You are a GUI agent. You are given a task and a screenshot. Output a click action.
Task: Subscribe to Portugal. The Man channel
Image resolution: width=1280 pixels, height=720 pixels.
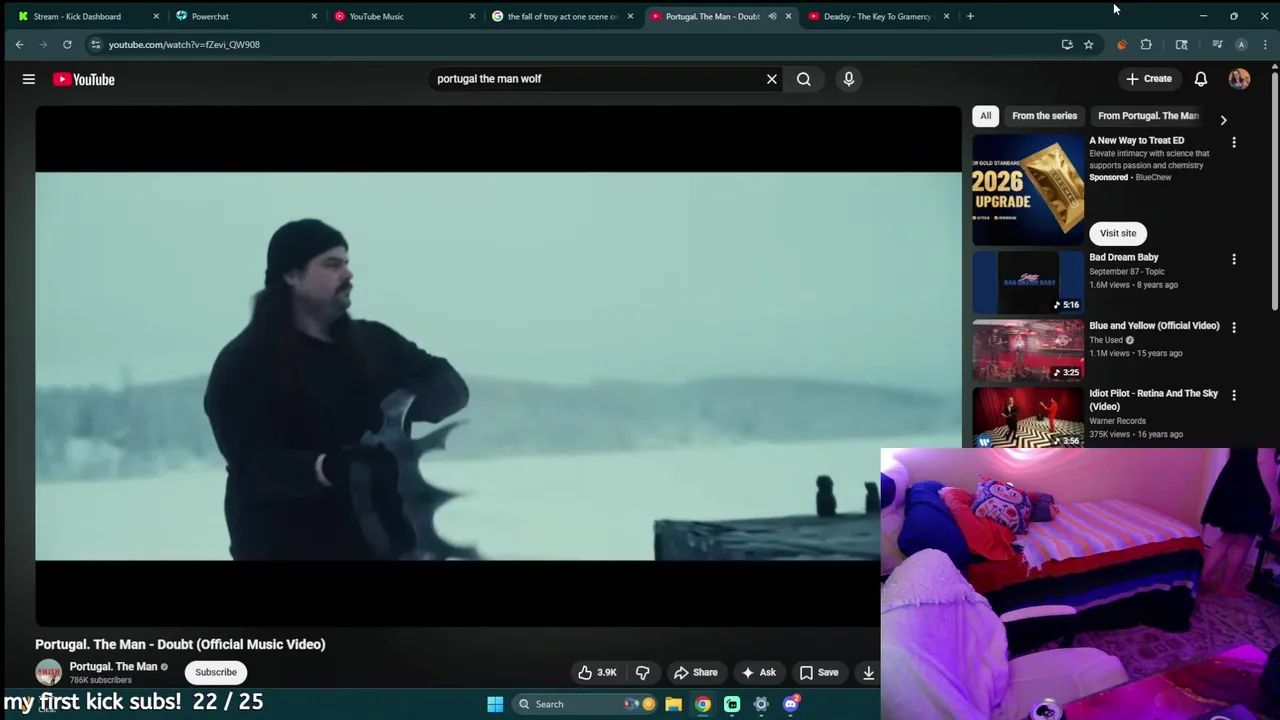click(x=216, y=672)
